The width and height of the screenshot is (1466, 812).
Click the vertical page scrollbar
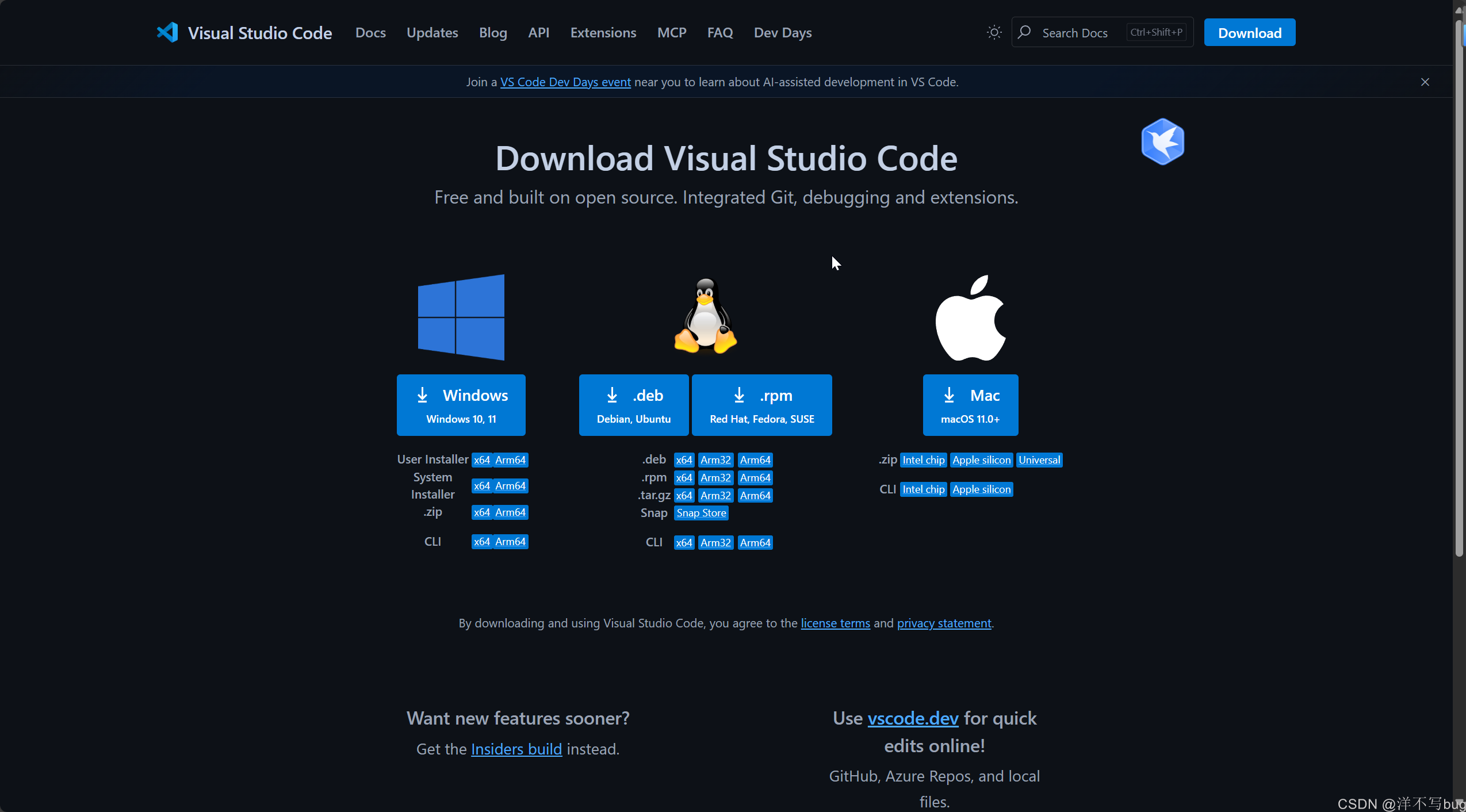pyautogui.click(x=1459, y=288)
